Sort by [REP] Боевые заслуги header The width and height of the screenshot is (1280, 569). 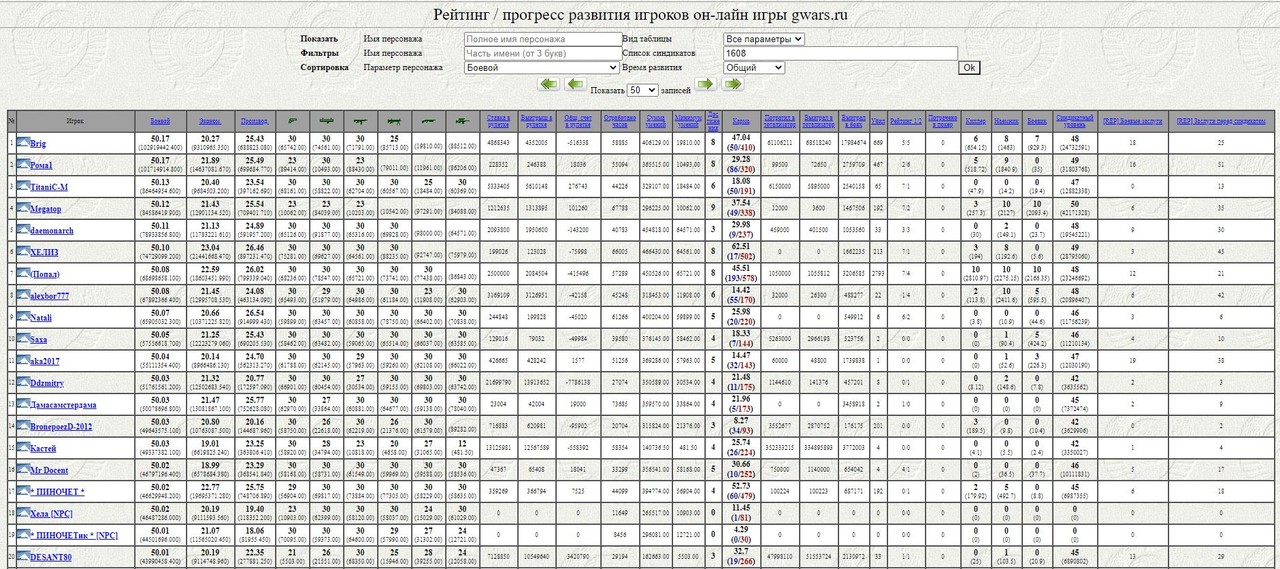pyautogui.click(x=1131, y=120)
